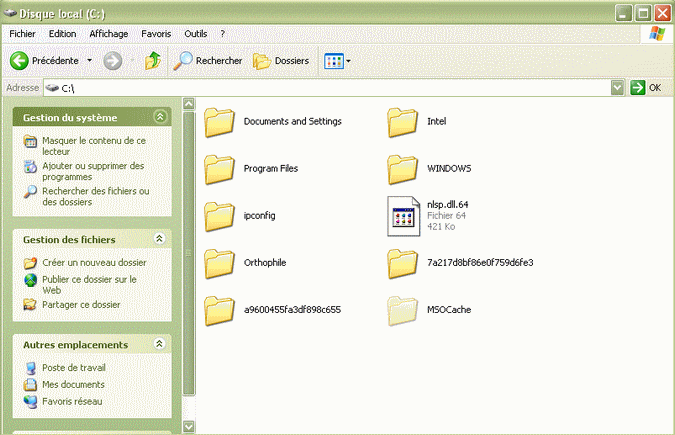Image resolution: width=675 pixels, height=435 pixels.
Task: Click the Windows flag logo
Action: click(x=657, y=34)
